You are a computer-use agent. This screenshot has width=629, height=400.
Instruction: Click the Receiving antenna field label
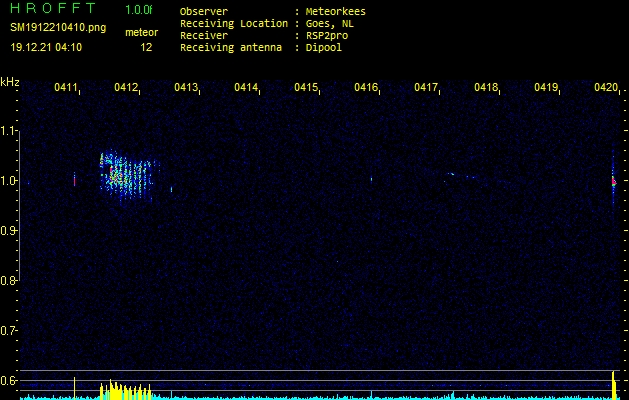click(x=231, y=47)
